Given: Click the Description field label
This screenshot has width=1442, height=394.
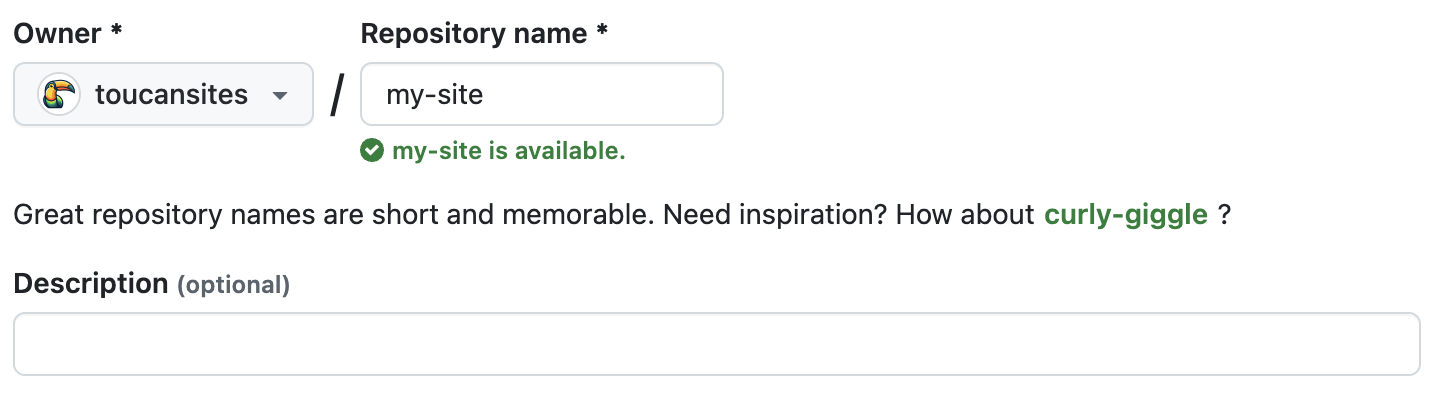Looking at the screenshot, I should pos(91,284).
